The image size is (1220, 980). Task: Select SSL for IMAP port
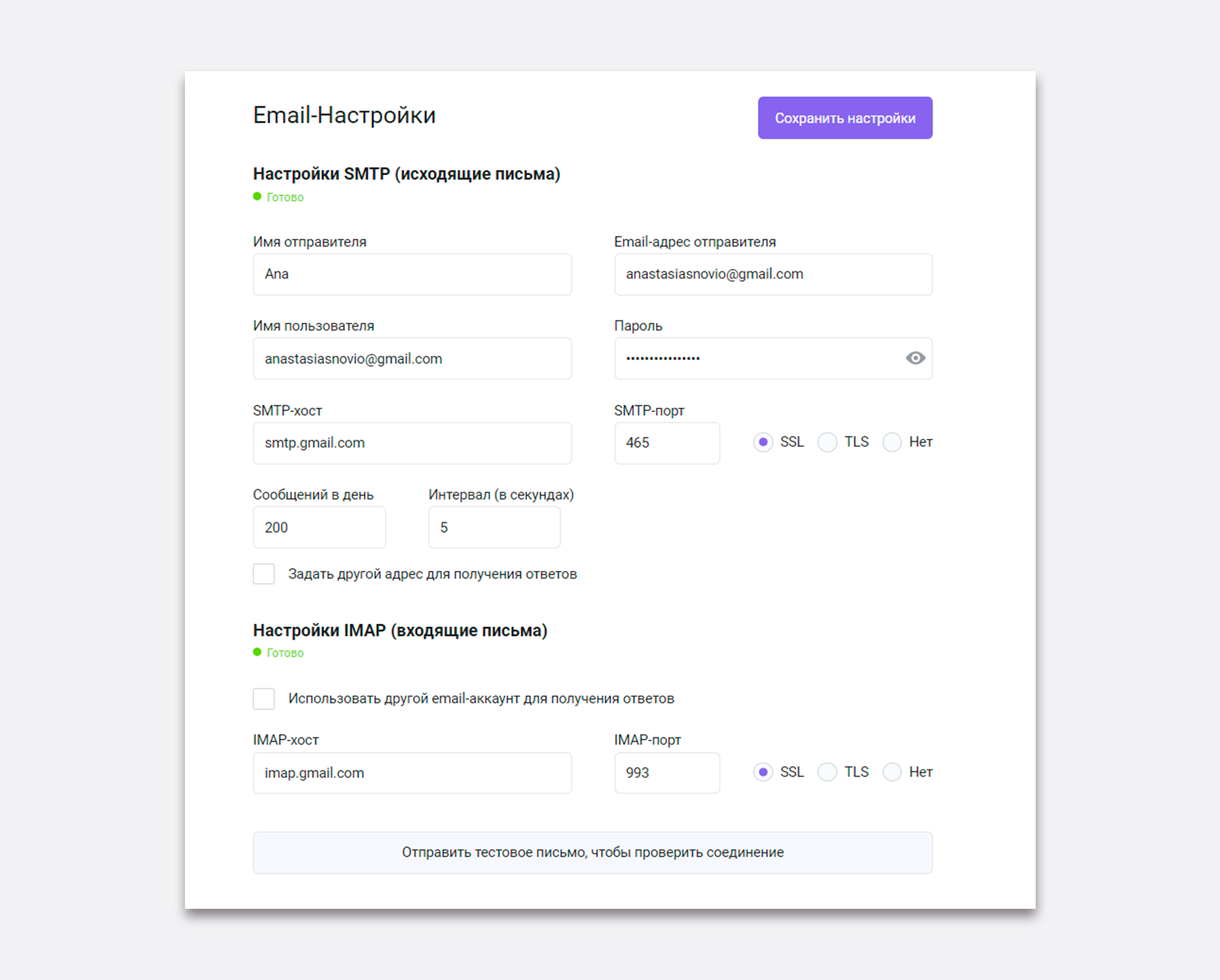(x=763, y=772)
